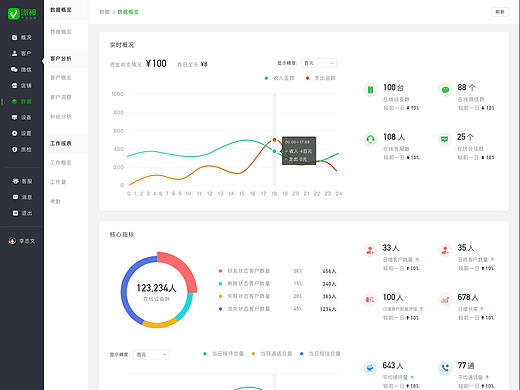This screenshot has height=390, width=520.
Task: Open the 设置 settings sidebar icon
Action: point(14,133)
